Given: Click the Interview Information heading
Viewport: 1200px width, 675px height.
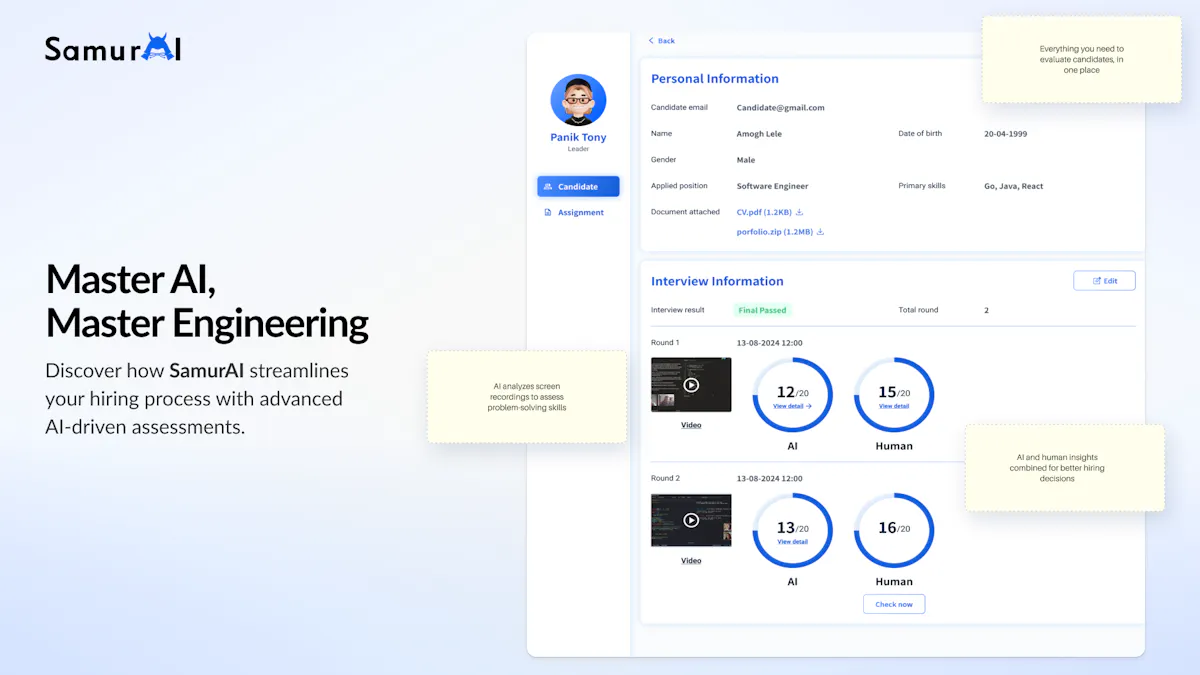Looking at the screenshot, I should 717,281.
